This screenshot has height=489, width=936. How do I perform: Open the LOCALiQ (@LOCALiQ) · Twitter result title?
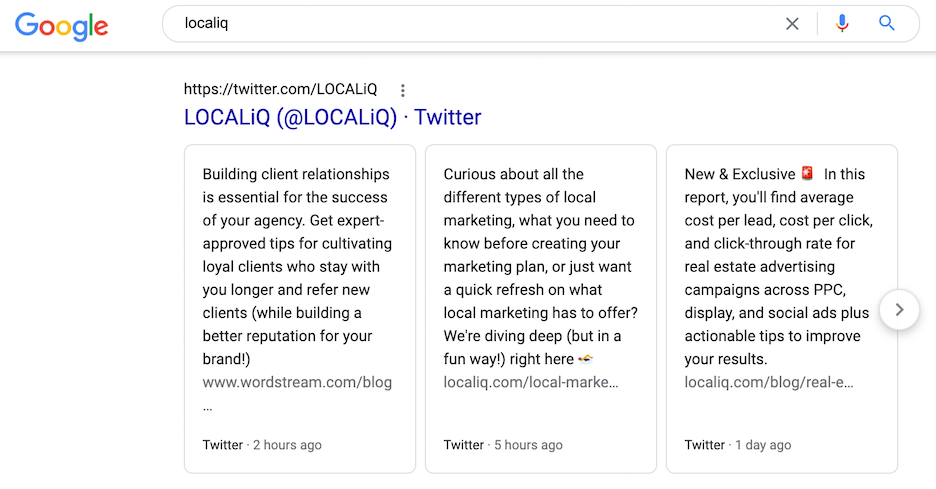(332, 117)
